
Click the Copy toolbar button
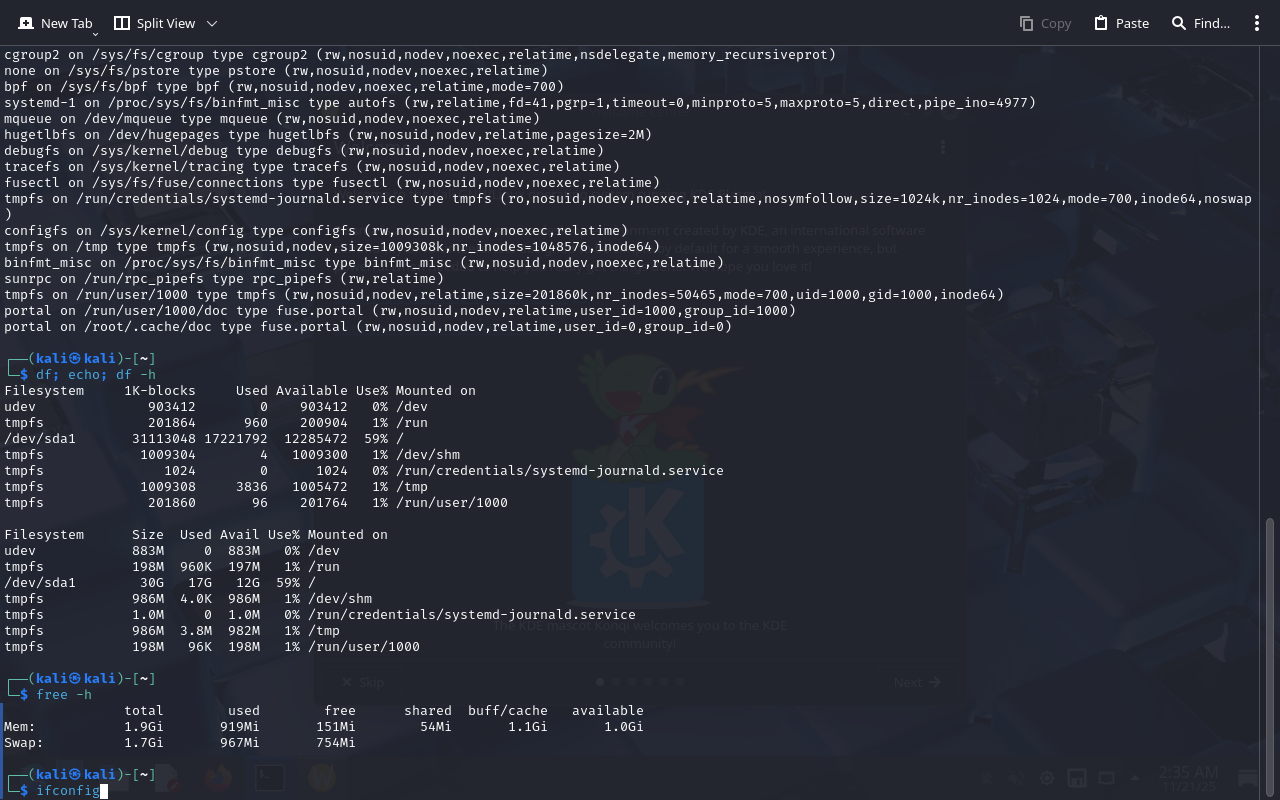coord(1045,23)
